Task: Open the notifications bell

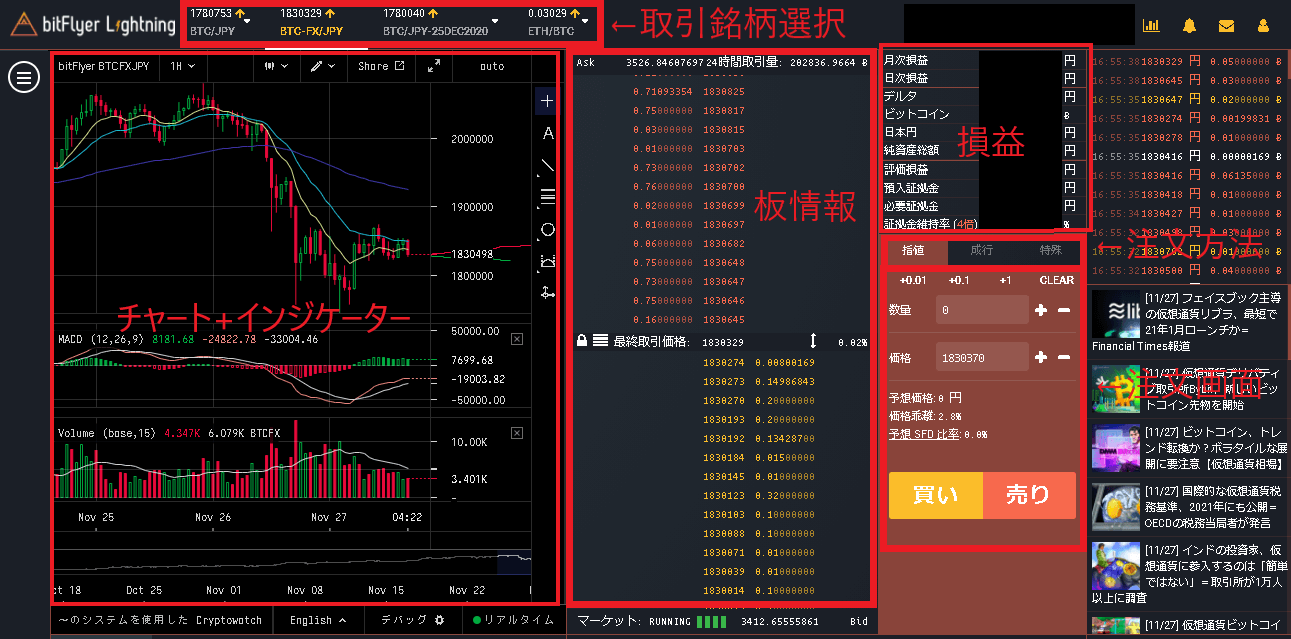Action: coord(1189,25)
